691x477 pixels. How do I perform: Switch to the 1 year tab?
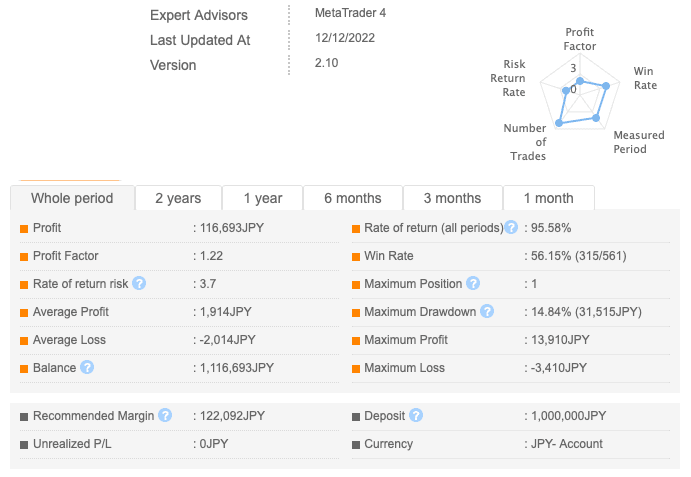pos(262,198)
